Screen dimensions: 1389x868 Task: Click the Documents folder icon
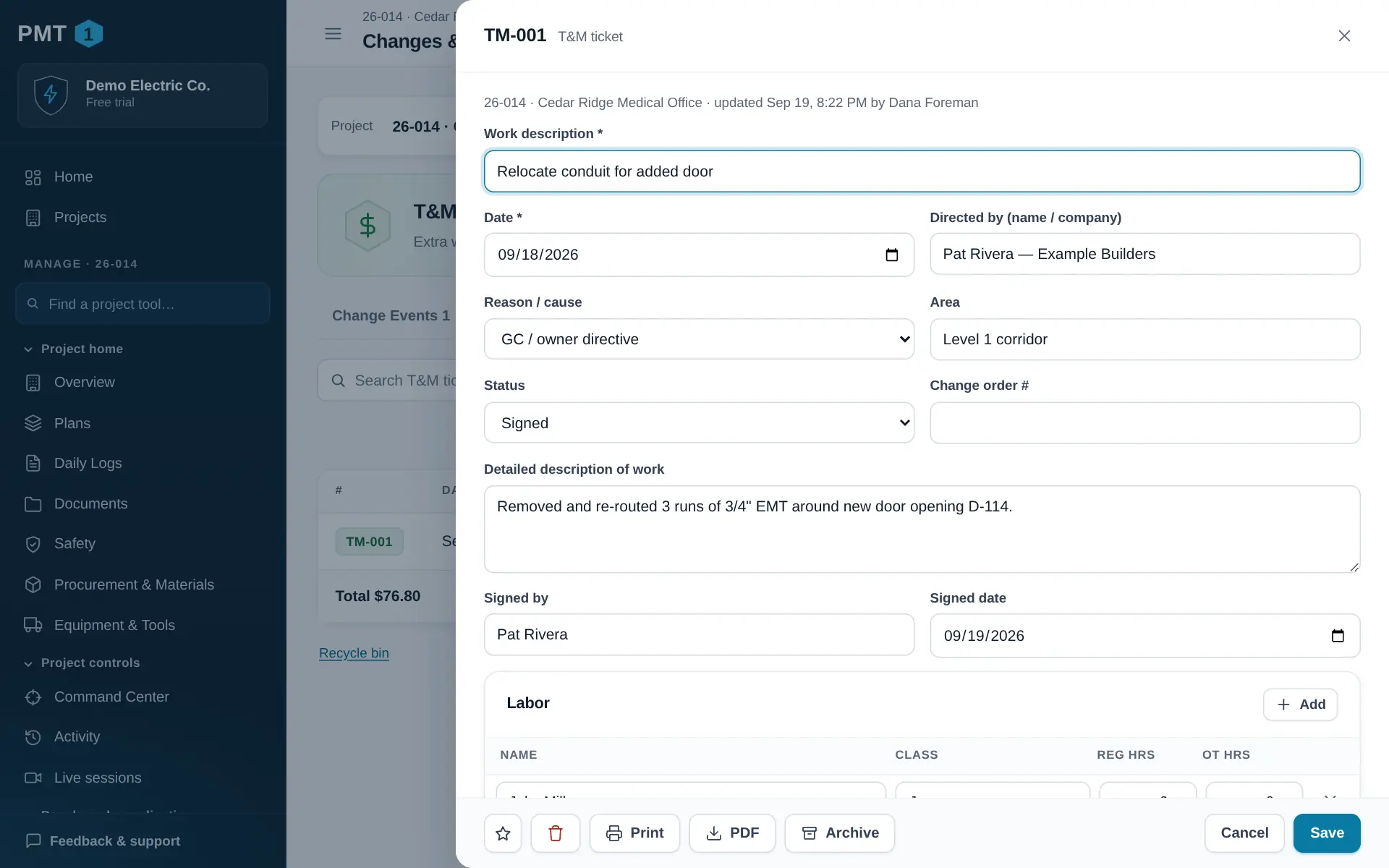click(x=33, y=504)
